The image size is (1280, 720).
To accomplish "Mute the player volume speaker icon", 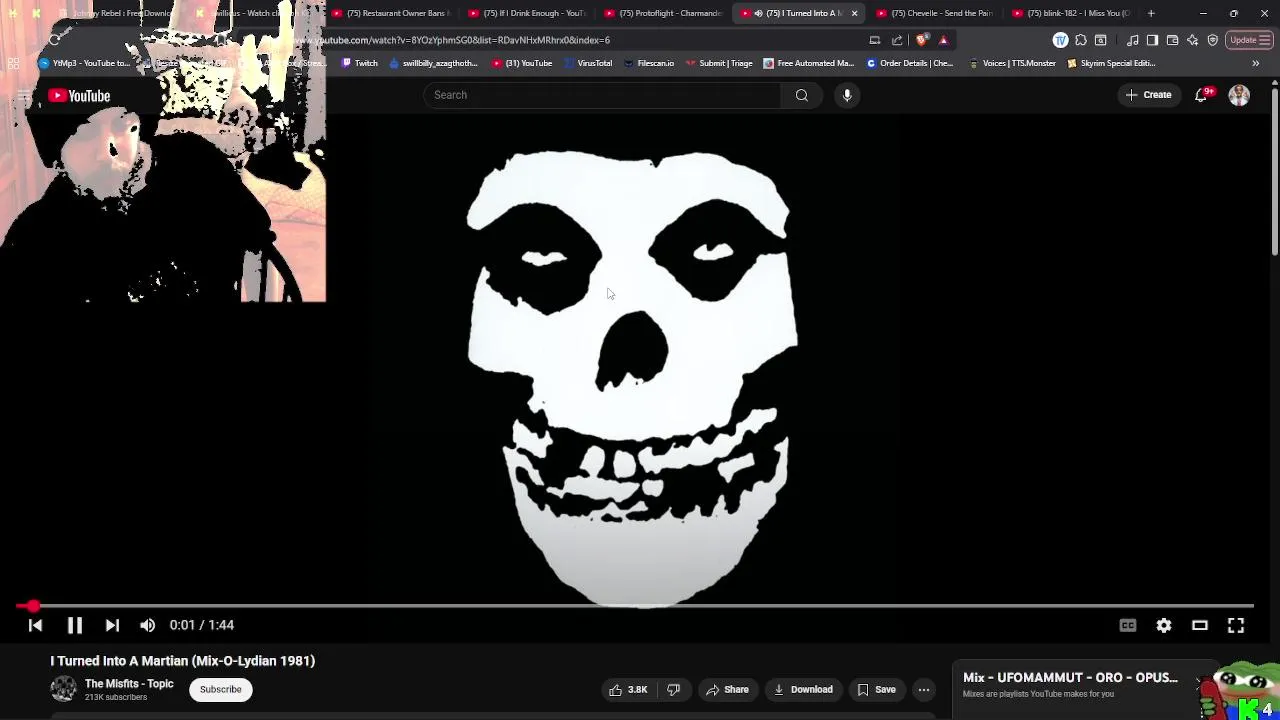I will (x=147, y=625).
